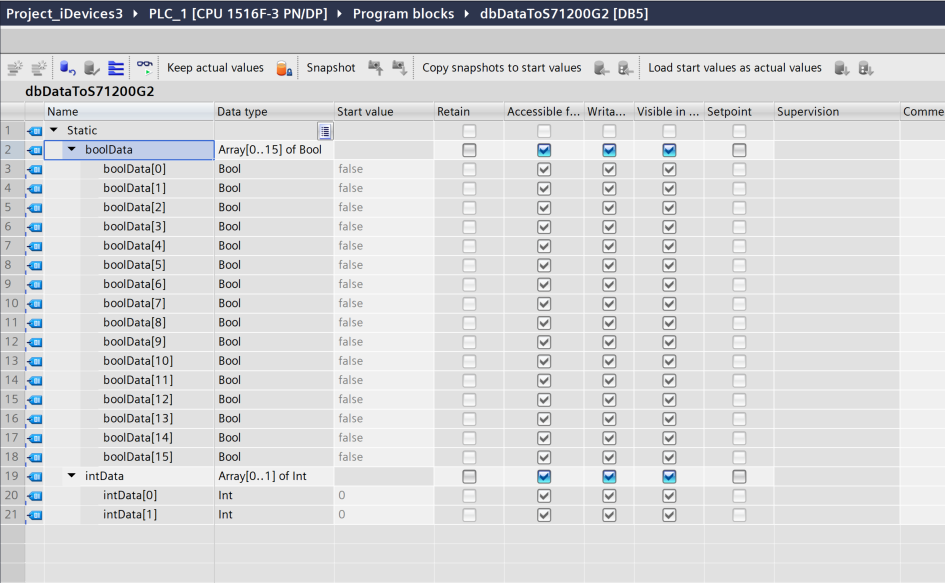Toggle Setpoint checkbox for intData array
Screen dimensions: 945x583
(x=739, y=476)
